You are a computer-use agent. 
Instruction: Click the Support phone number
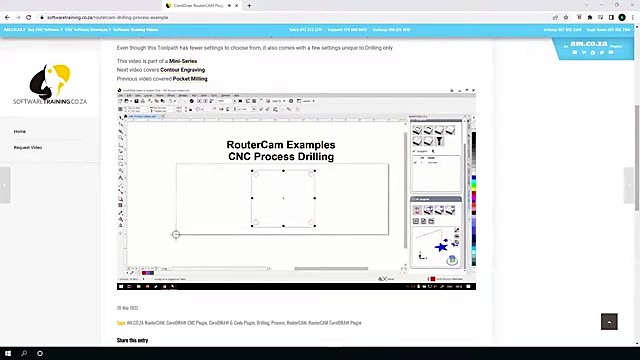click(x=347, y=30)
